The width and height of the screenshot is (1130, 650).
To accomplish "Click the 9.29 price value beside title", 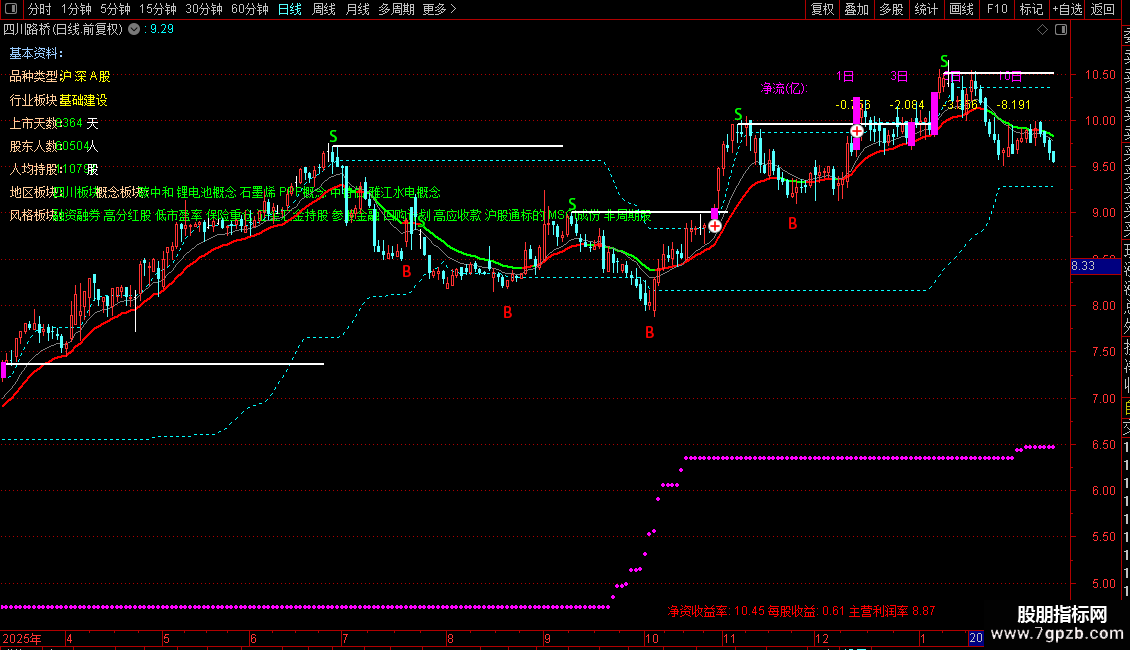I will (162, 30).
